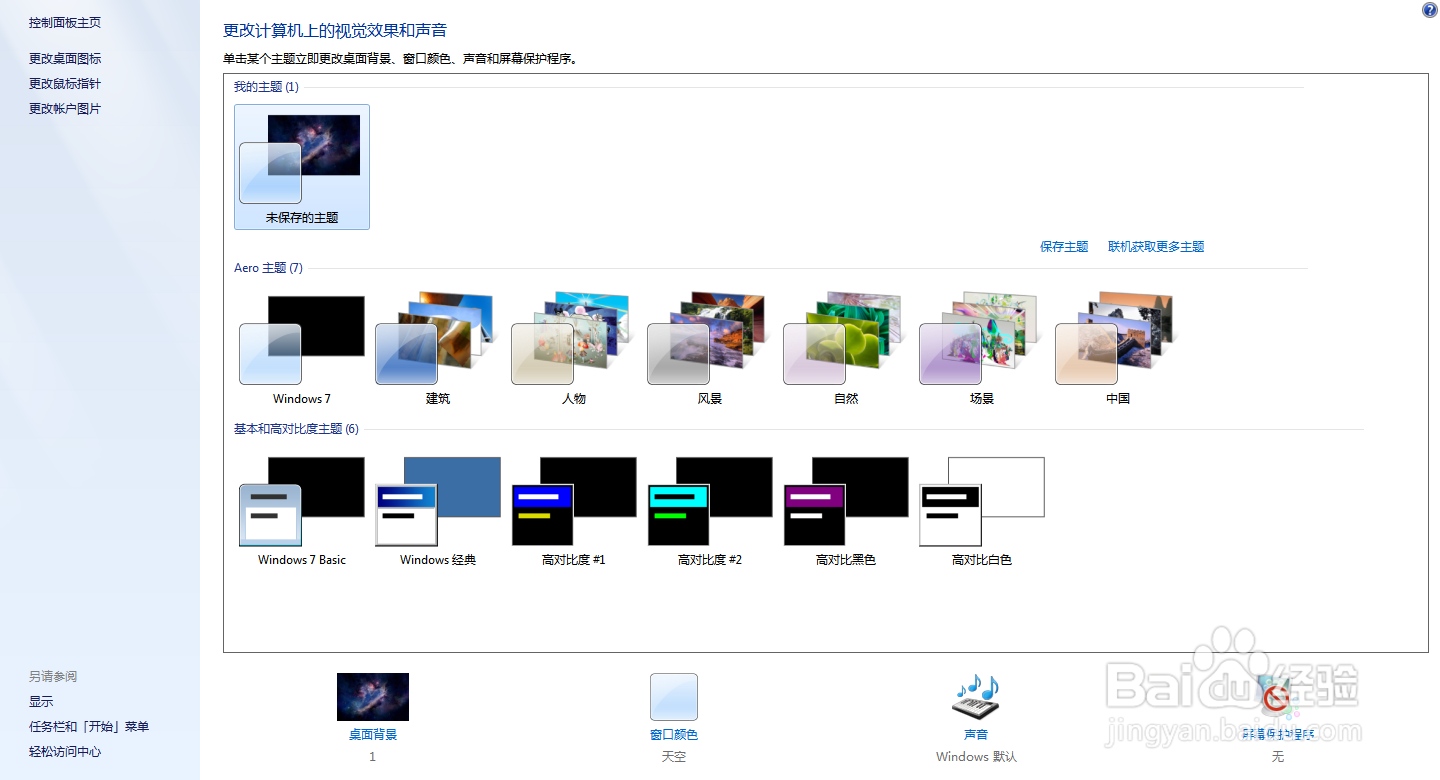The image size is (1440, 780).
Task: Select the 高对比白色 theme
Action: coord(982,511)
